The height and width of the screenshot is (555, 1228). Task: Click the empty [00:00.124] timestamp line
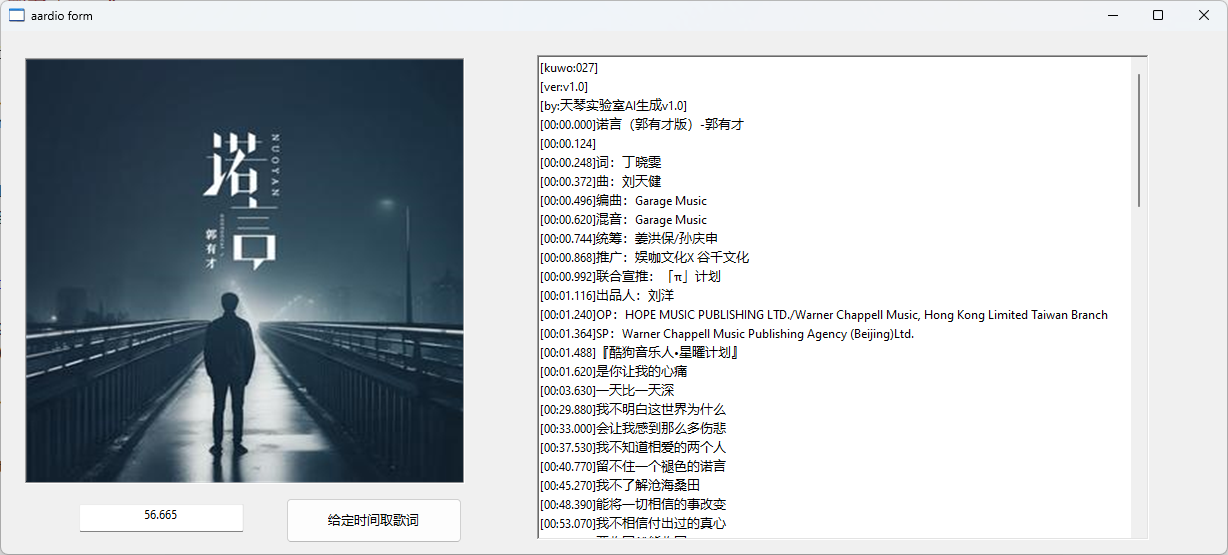567,144
